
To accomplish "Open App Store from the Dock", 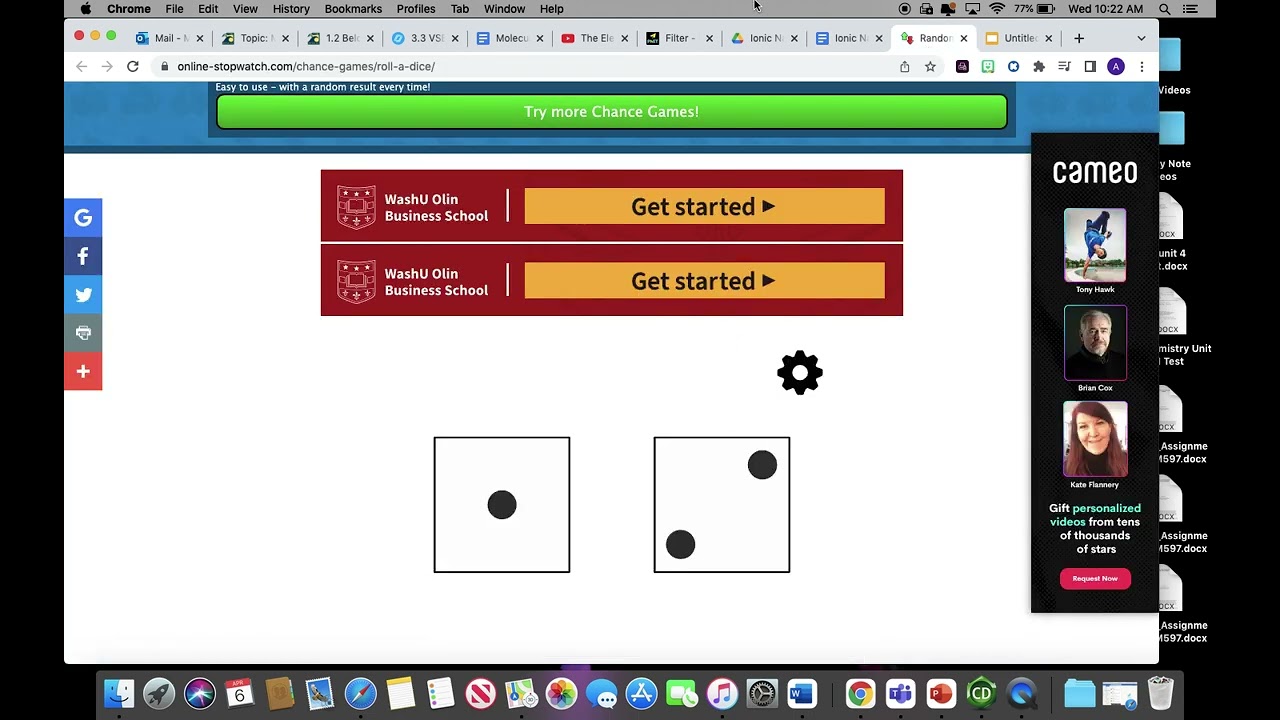I will click(641, 693).
